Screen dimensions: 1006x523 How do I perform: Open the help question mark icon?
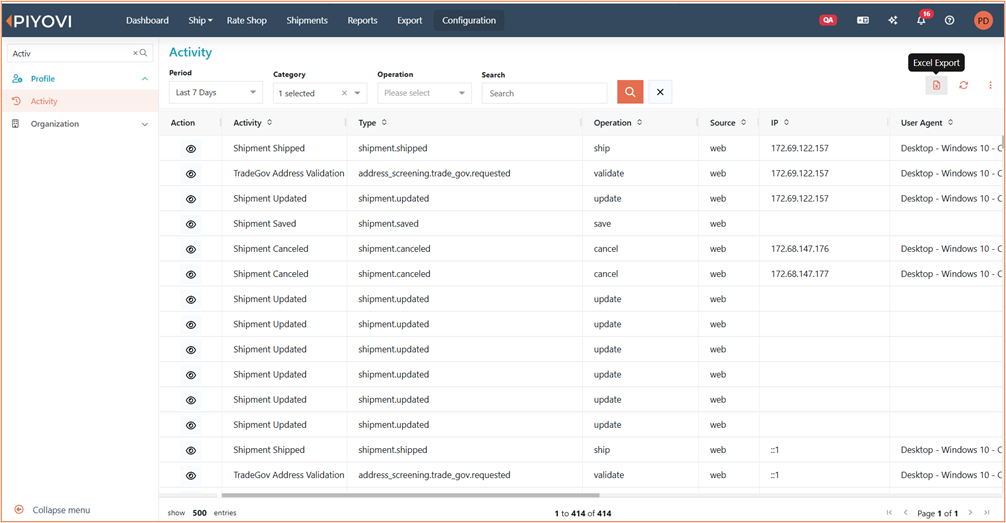point(949,21)
